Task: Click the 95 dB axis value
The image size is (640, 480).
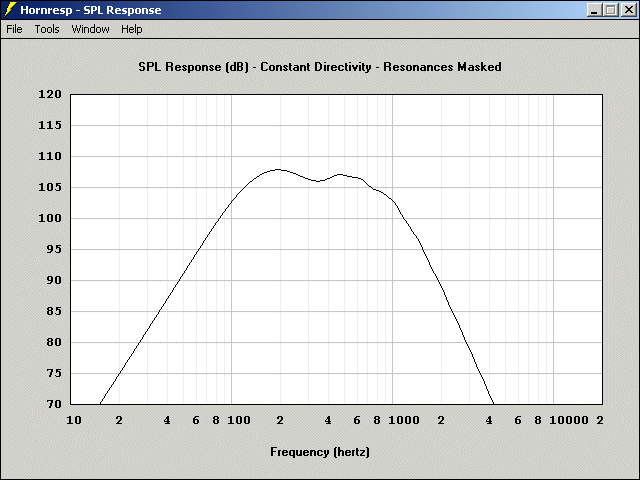Action: (x=54, y=249)
